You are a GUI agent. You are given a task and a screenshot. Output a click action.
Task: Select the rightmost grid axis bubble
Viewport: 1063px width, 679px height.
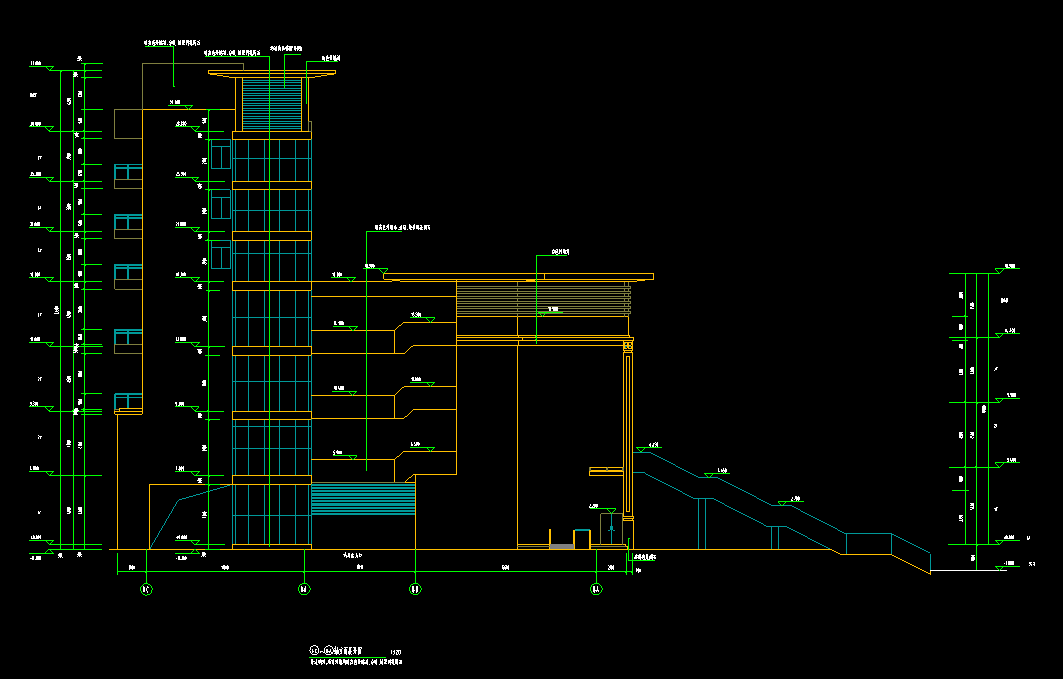click(596, 589)
